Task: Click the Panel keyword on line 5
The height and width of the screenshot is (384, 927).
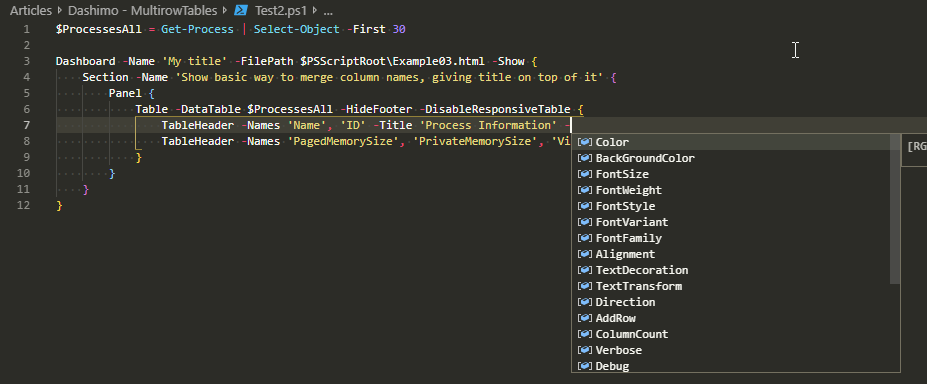Action: (x=125, y=93)
